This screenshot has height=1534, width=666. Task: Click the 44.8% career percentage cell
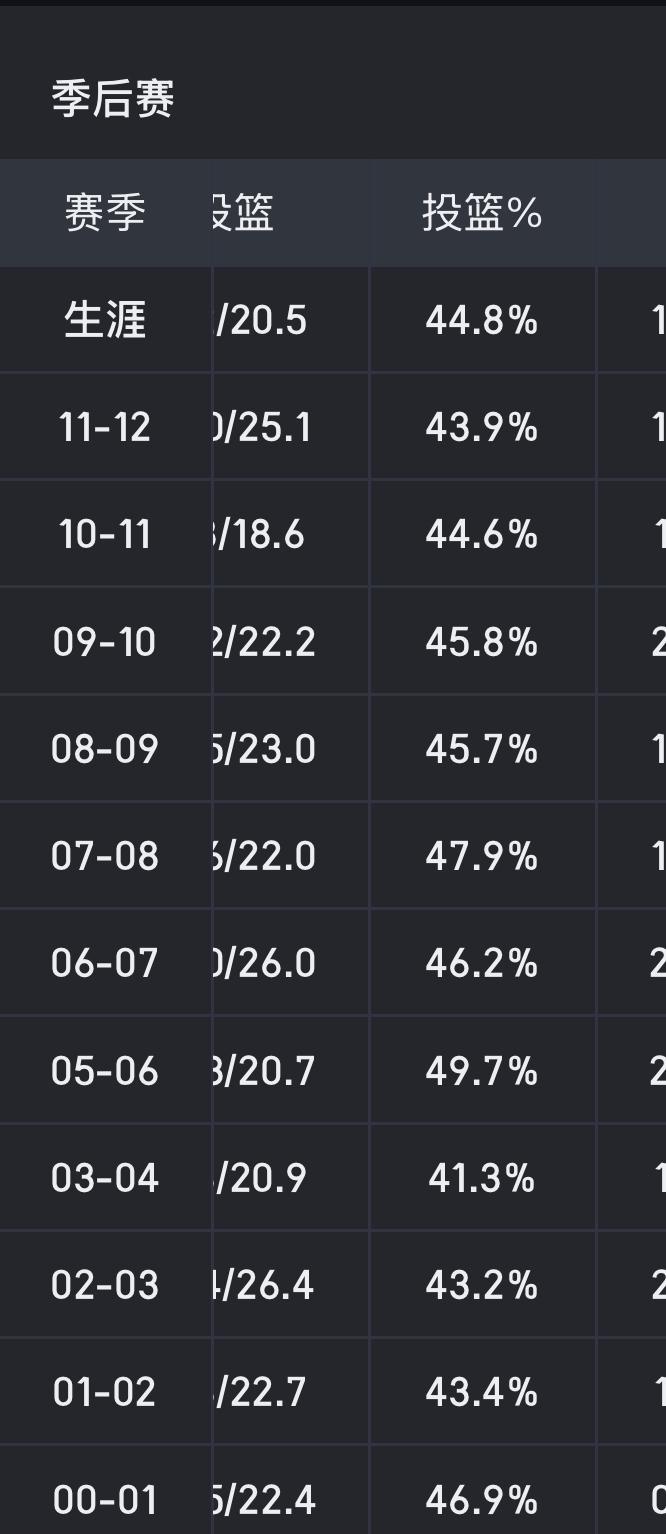[x=482, y=320]
